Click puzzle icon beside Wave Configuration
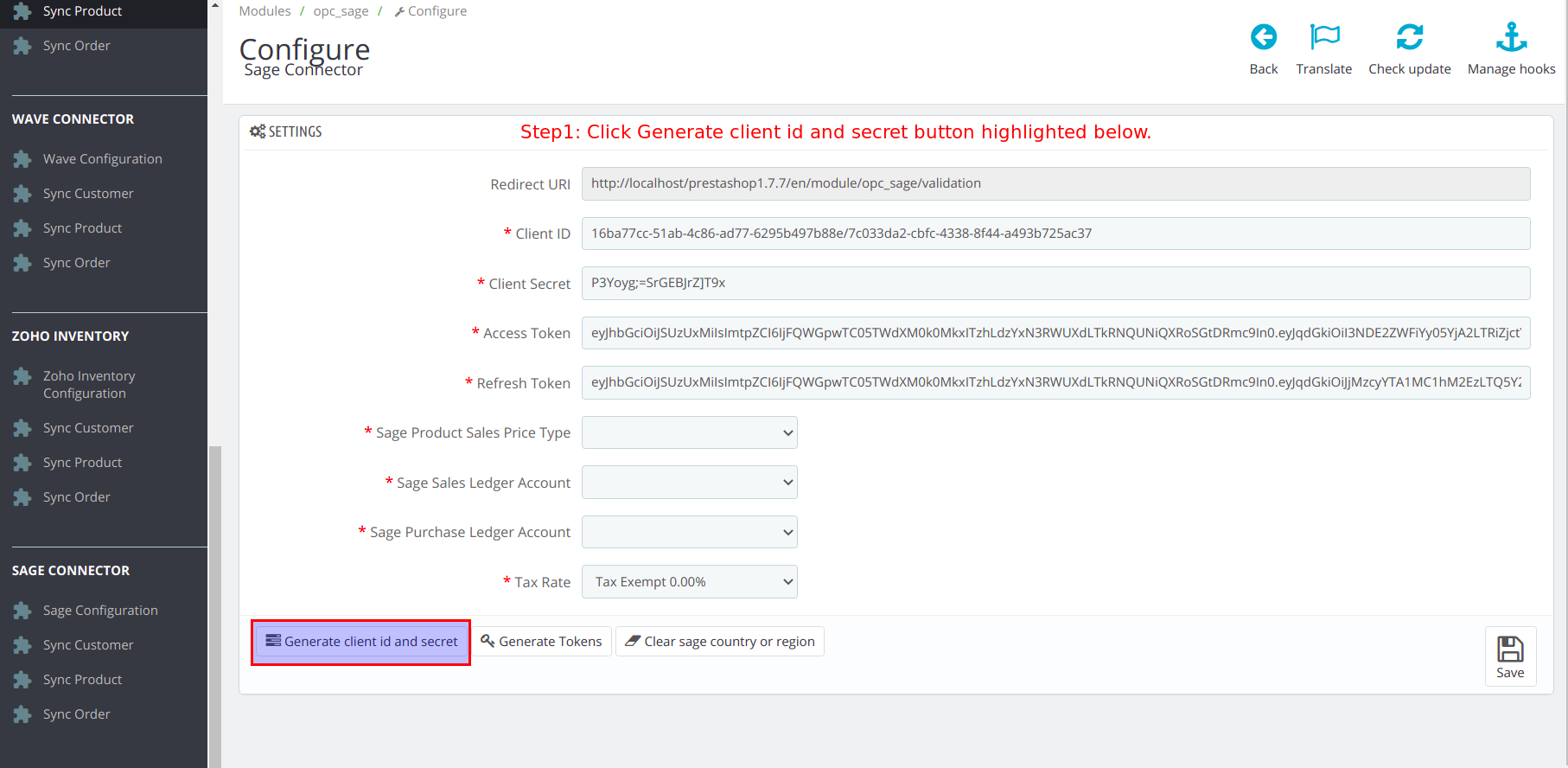 [x=22, y=159]
